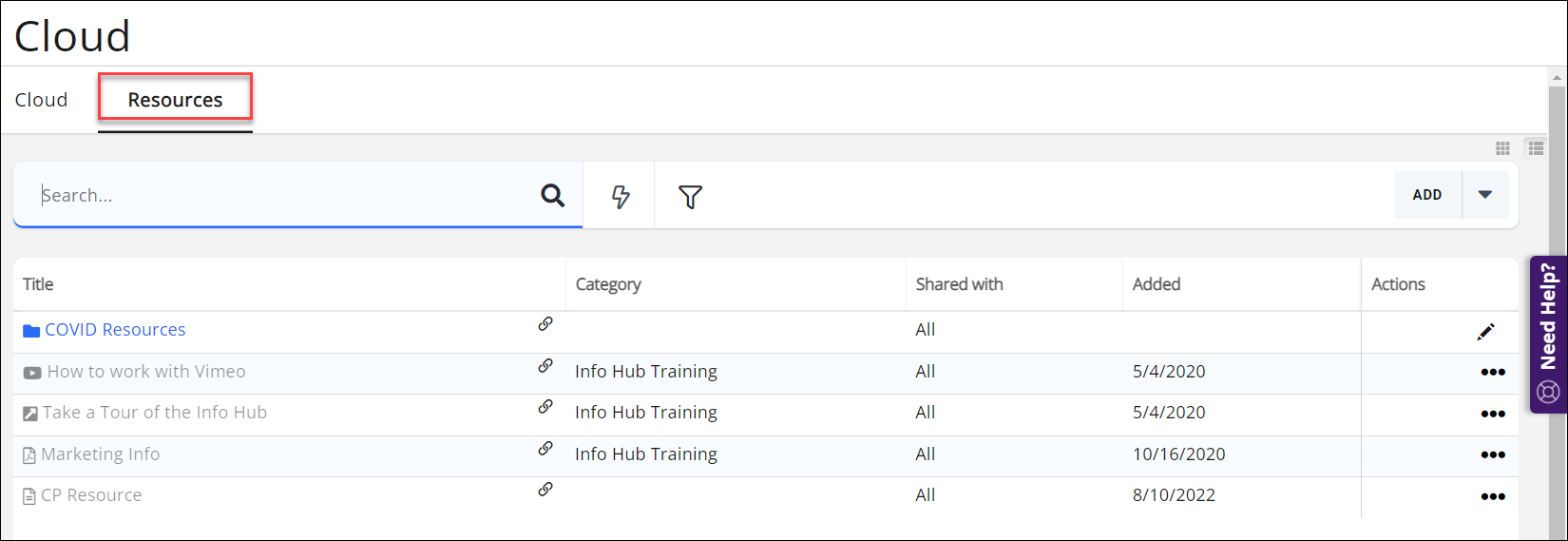
Task: Open actions menu for Marketing Info
Action: 1492,455
